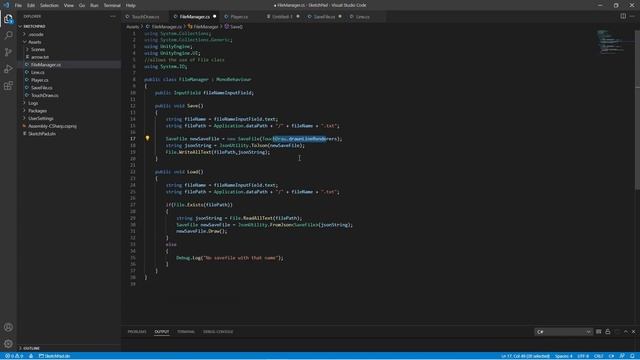Click the errors and warnings status indicator

coord(14,356)
